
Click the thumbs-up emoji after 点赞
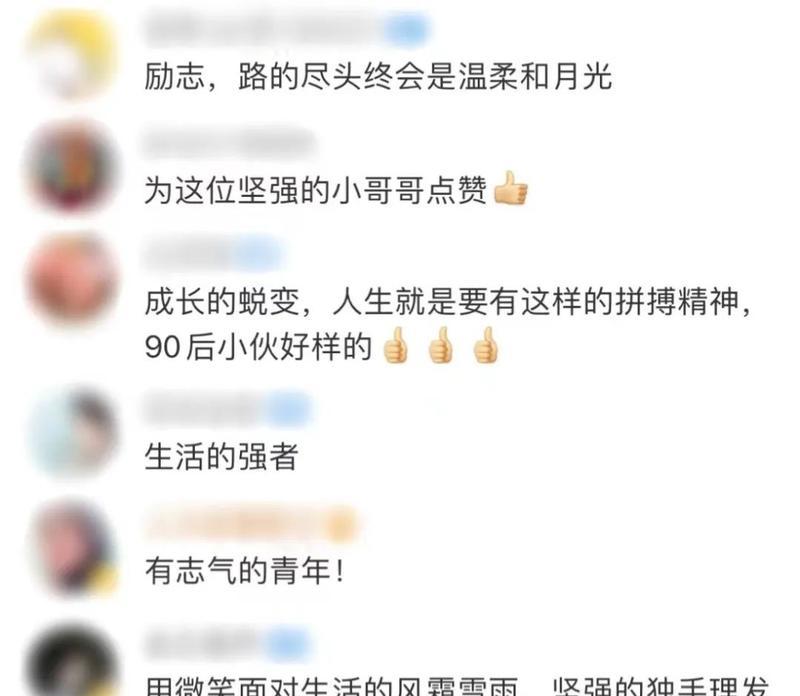pos(511,188)
